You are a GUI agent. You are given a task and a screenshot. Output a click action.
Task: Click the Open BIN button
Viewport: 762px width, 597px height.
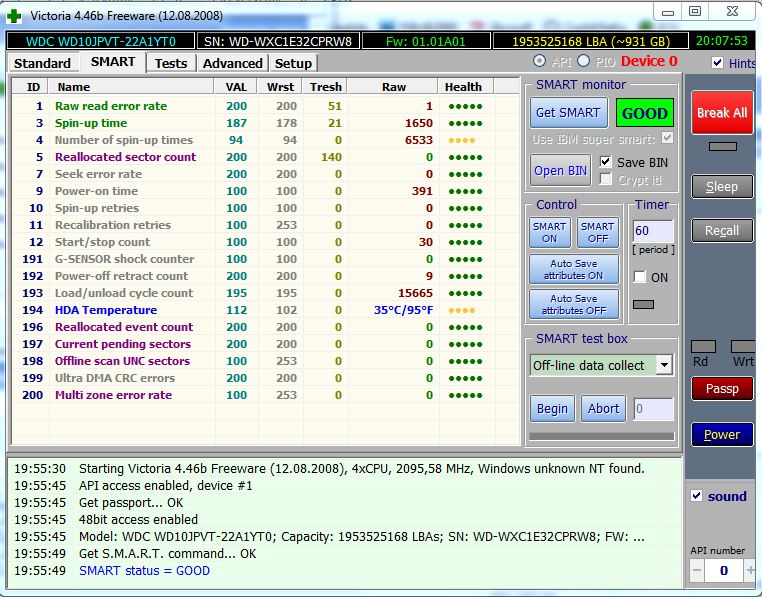pos(560,170)
